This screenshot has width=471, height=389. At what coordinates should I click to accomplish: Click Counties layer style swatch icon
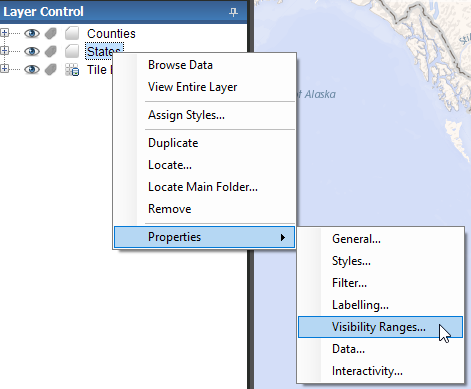72,33
